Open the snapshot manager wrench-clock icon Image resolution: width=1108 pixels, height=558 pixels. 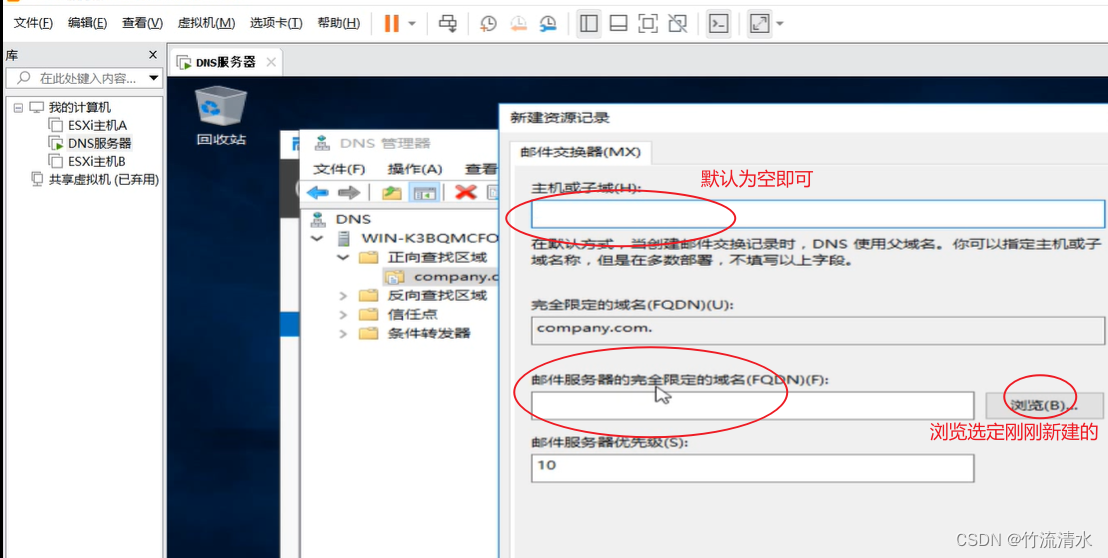point(548,24)
